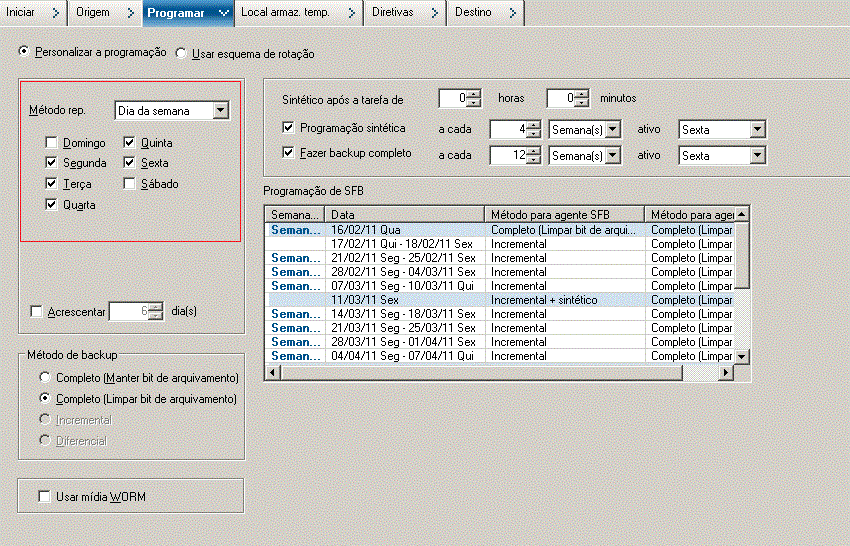Check the Sábado checkbox

point(130,184)
